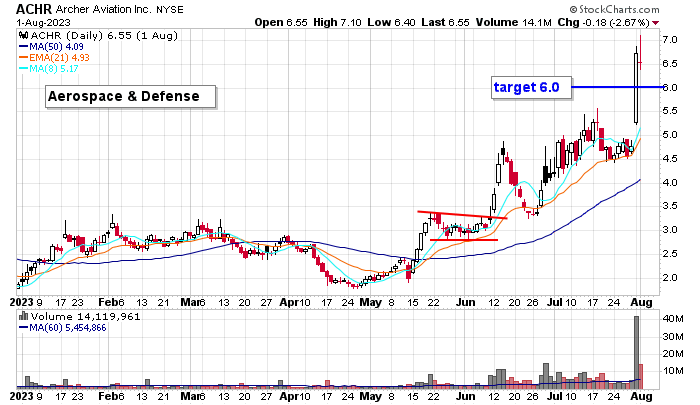Click the Low 6.40 value

click(392, 22)
